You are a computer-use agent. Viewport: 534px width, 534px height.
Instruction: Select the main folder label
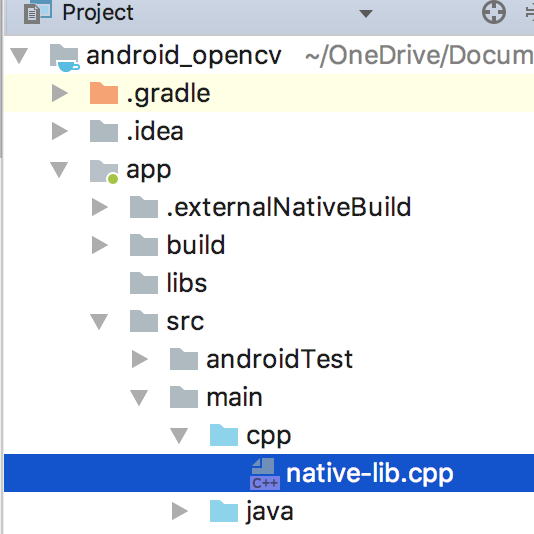234,397
